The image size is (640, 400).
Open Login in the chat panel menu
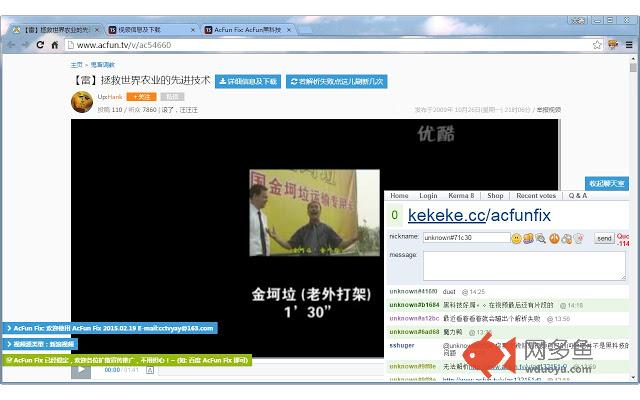click(428, 196)
